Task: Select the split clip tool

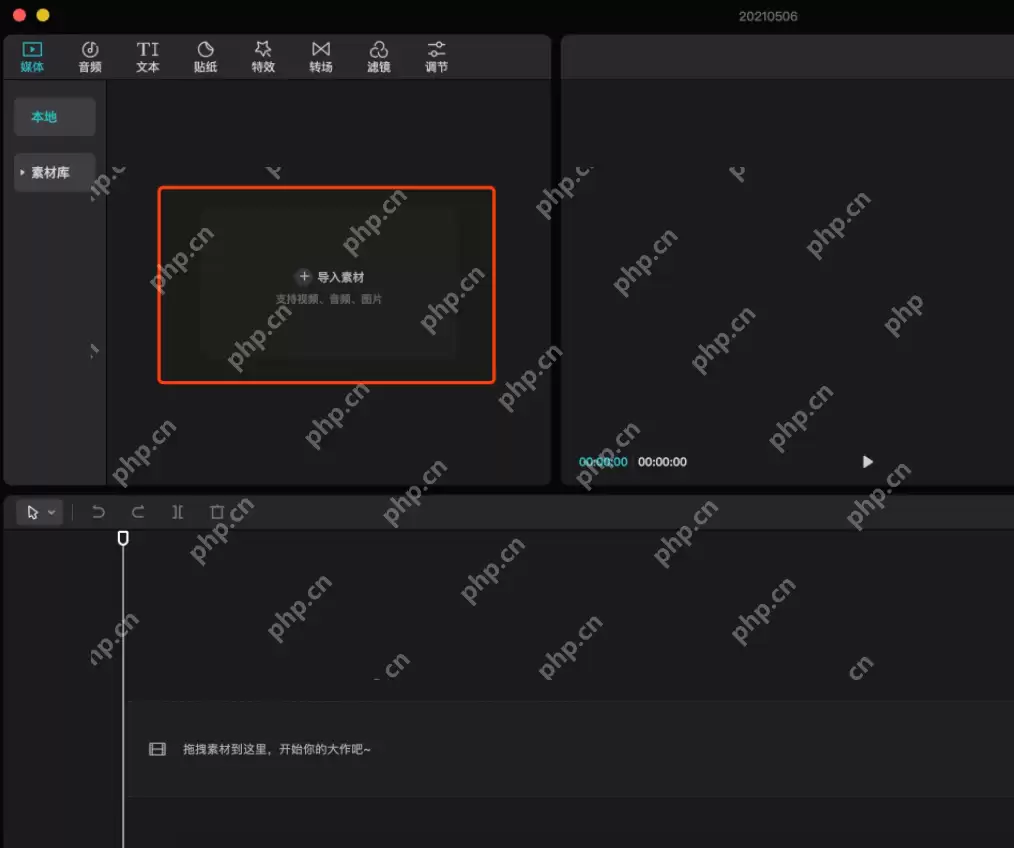Action: (x=177, y=512)
